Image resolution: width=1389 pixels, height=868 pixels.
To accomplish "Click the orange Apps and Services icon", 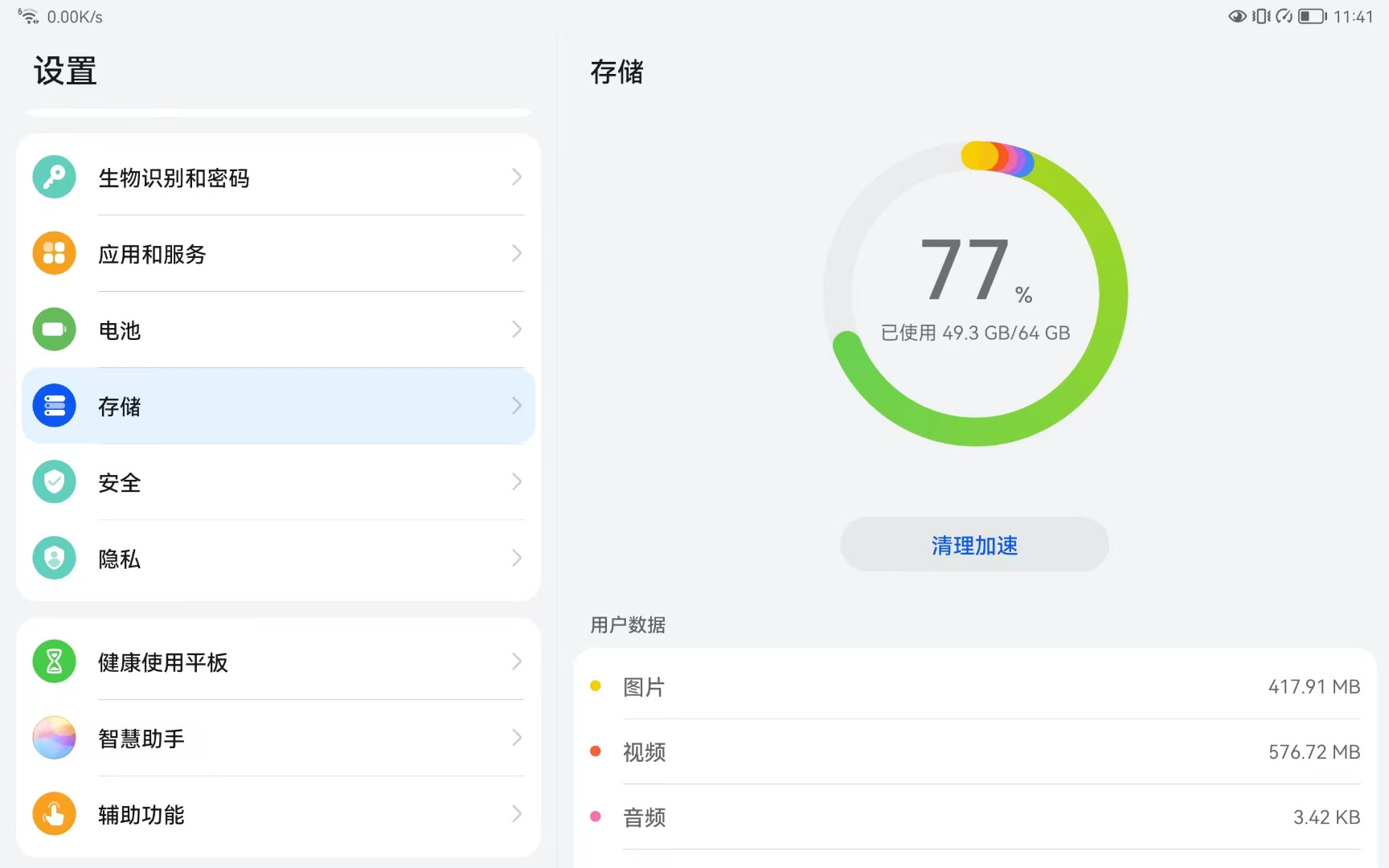I will (54, 253).
